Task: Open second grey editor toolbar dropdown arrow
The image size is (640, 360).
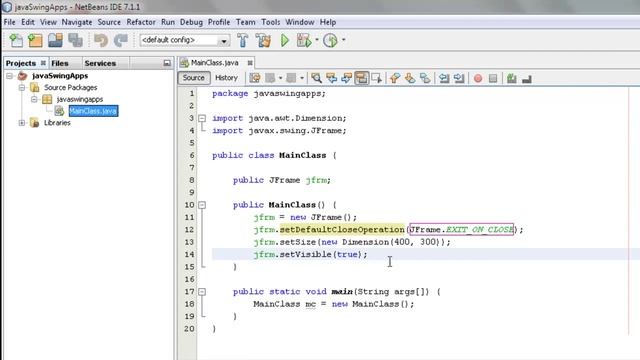Action: click(302, 78)
